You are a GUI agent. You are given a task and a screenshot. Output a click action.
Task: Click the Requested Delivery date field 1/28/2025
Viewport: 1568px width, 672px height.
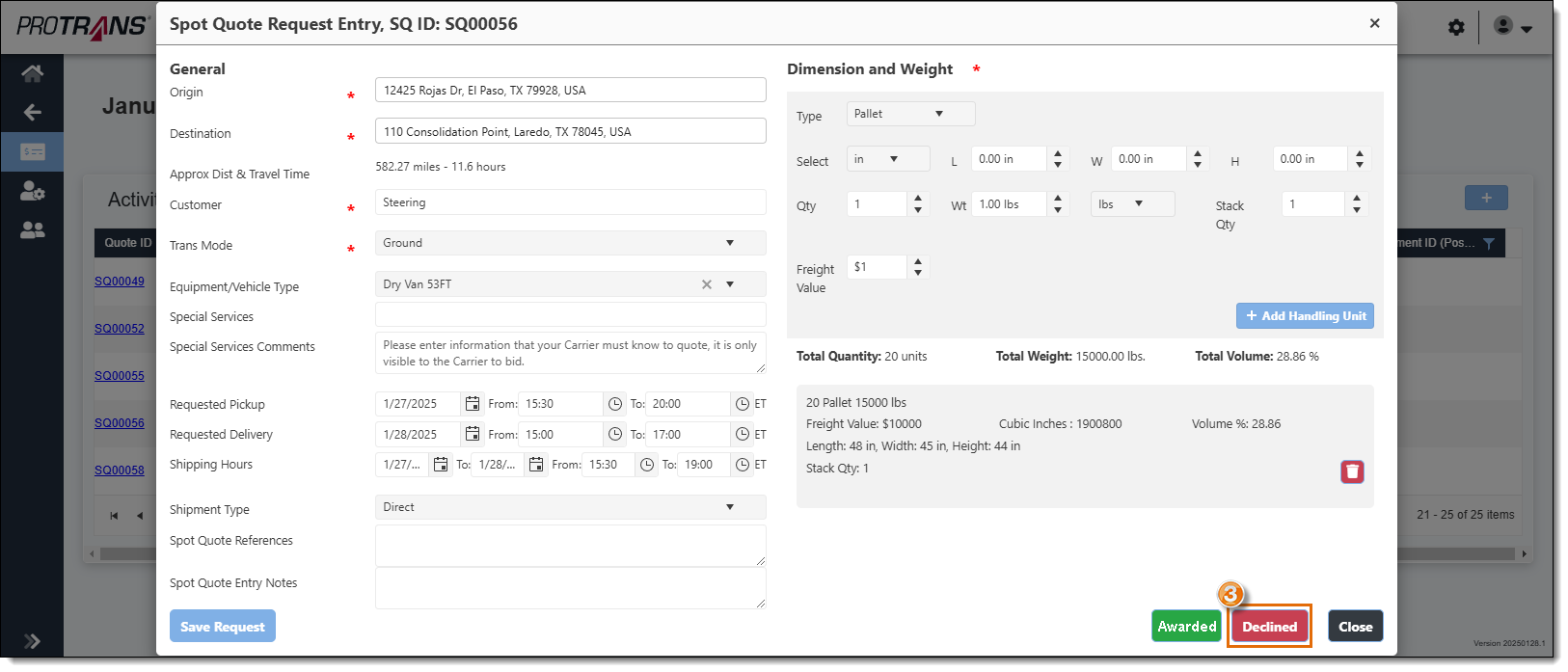point(419,434)
